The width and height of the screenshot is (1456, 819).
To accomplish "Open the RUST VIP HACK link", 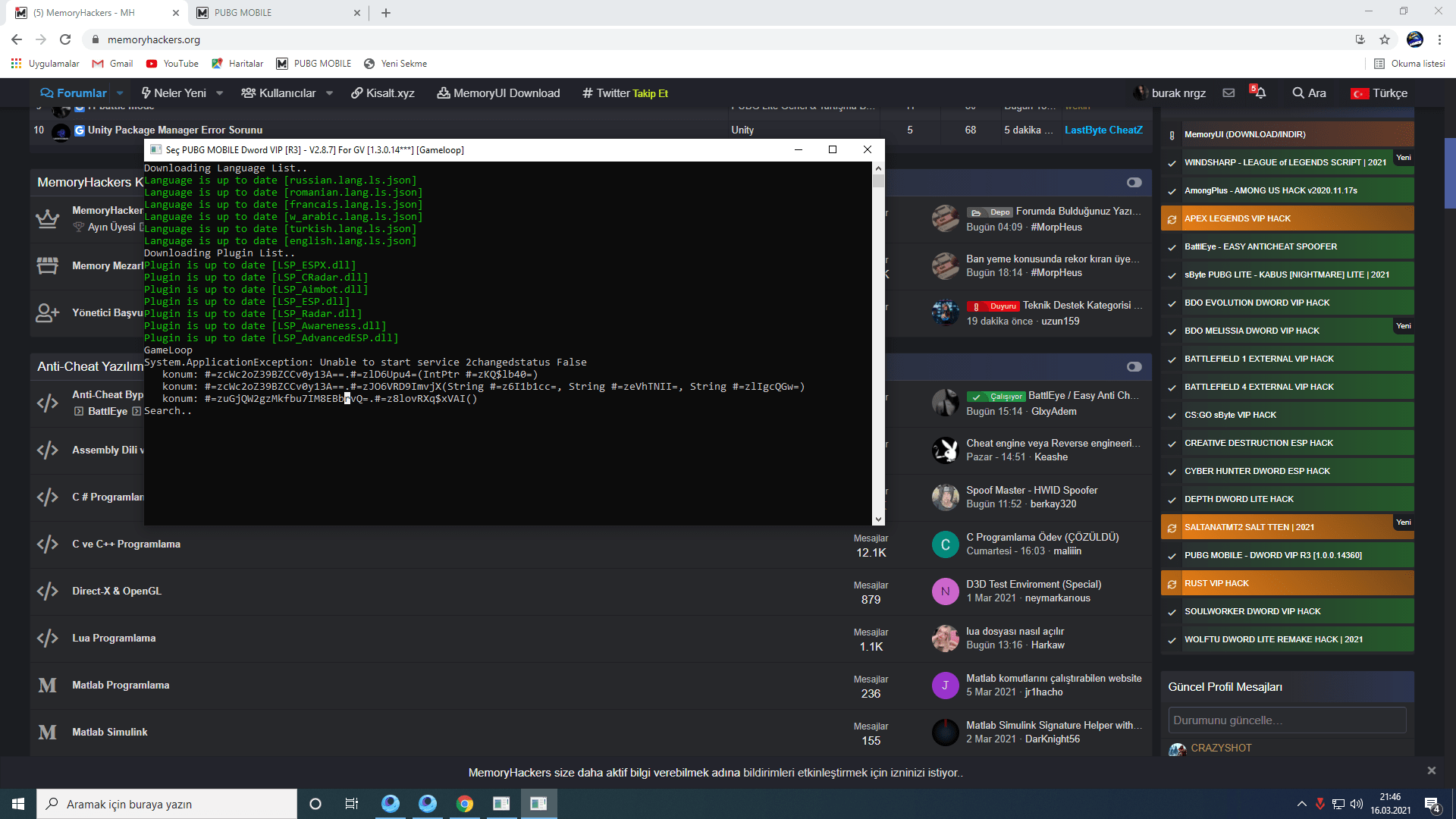I will [x=1287, y=583].
